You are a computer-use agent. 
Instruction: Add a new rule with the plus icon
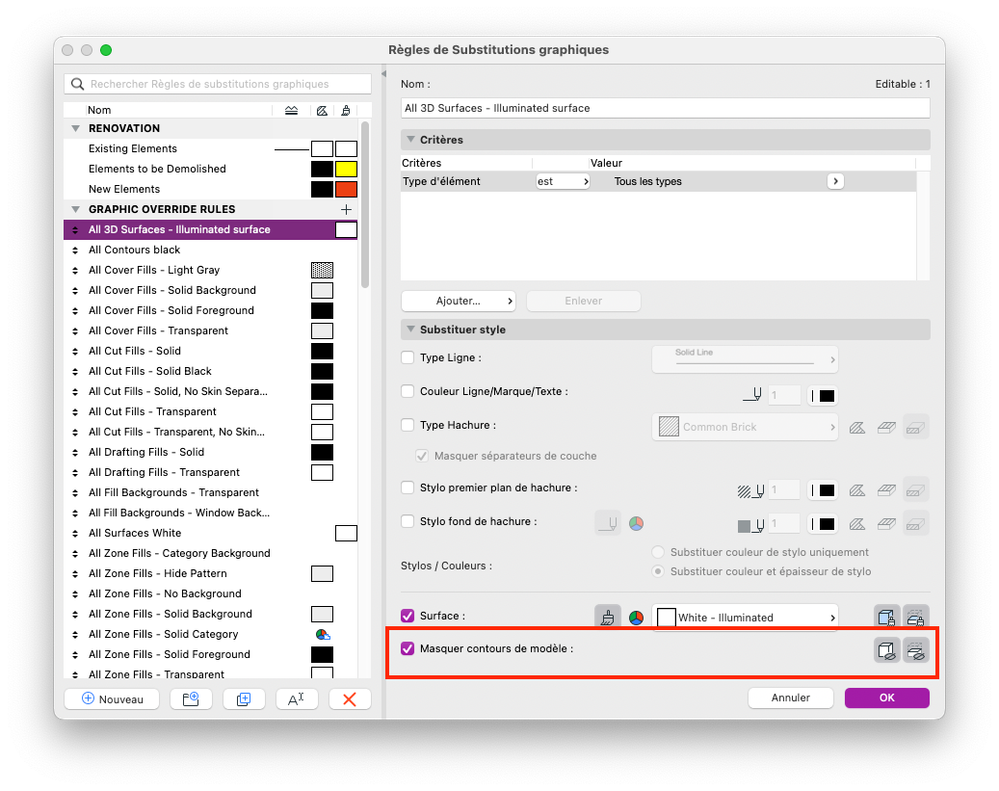[x=346, y=210]
